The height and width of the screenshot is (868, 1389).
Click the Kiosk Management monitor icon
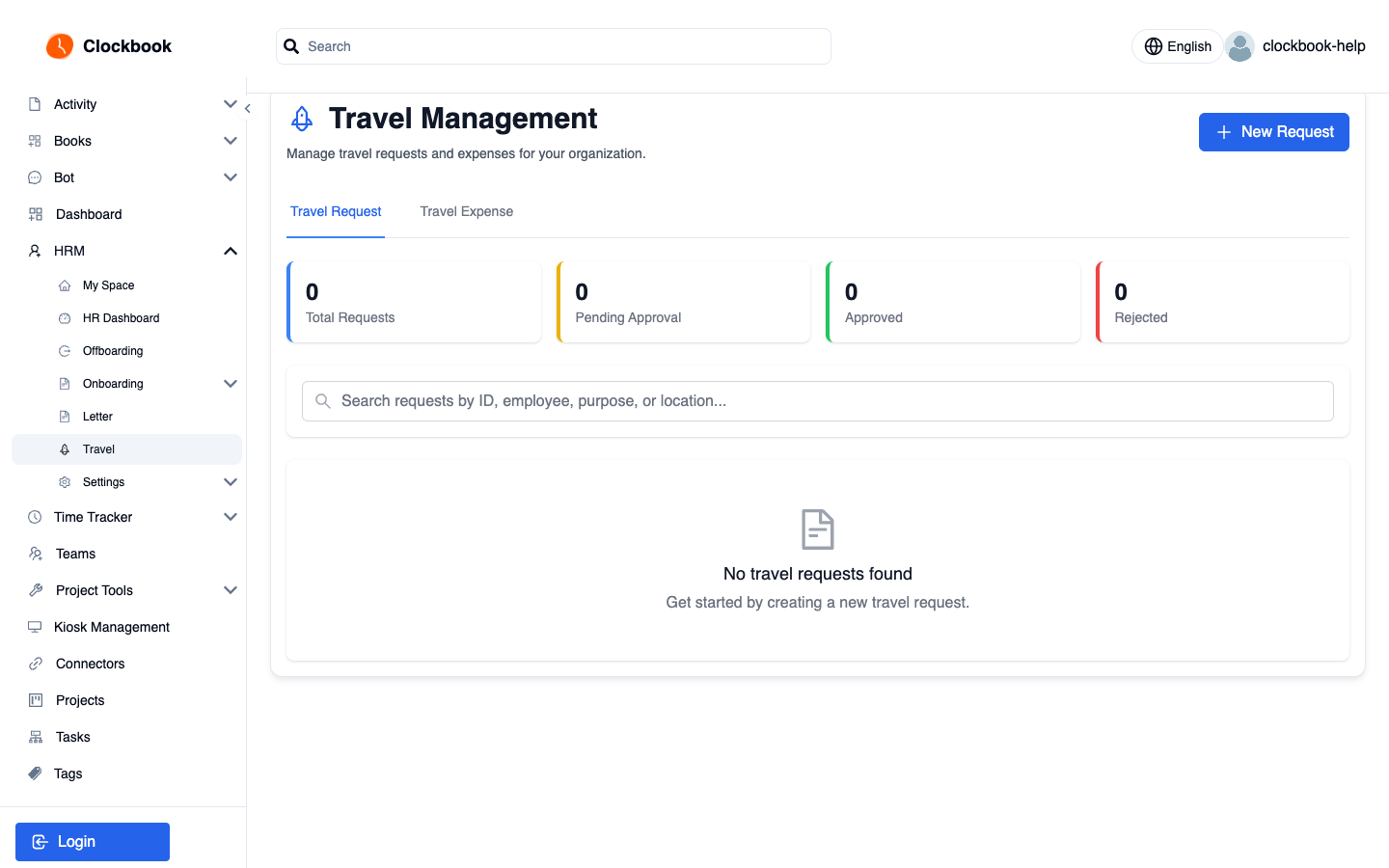click(x=35, y=627)
